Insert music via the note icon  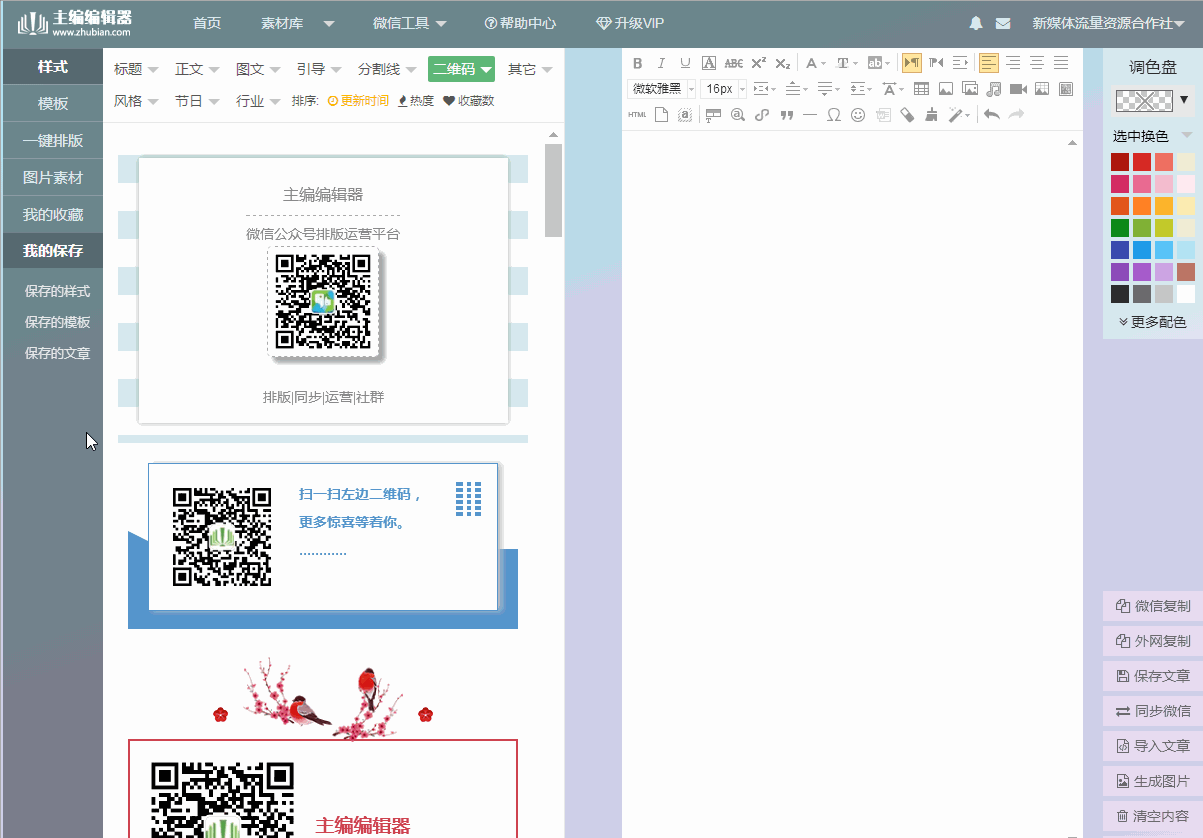click(993, 89)
